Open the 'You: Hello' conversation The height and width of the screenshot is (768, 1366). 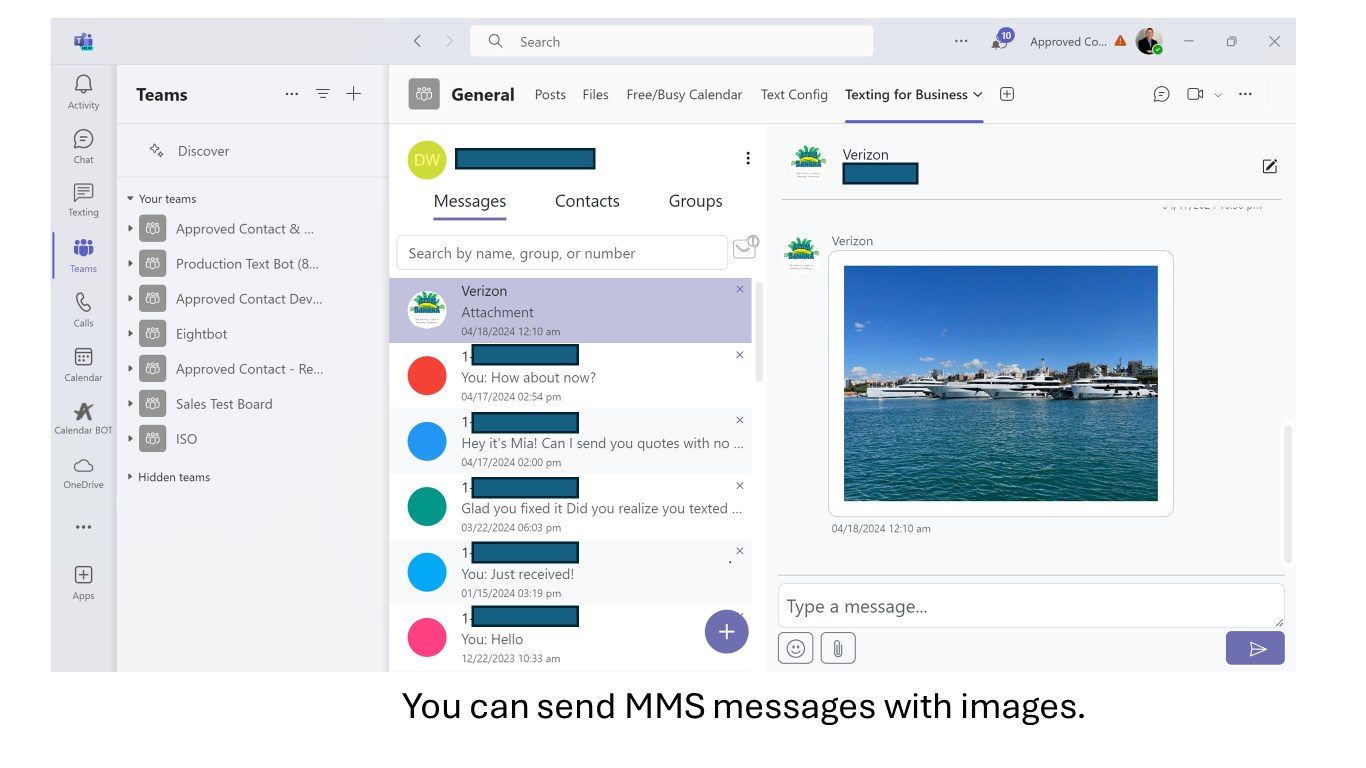(x=570, y=637)
